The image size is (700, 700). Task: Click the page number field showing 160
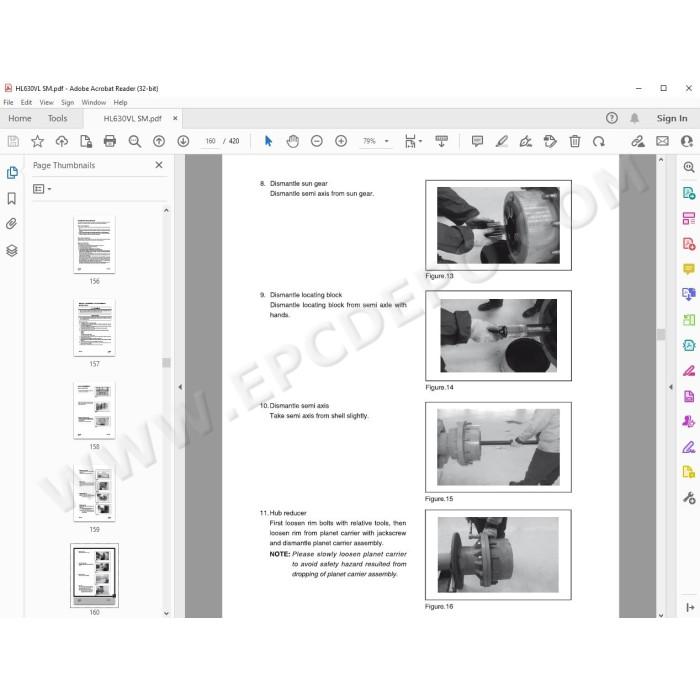[210, 141]
